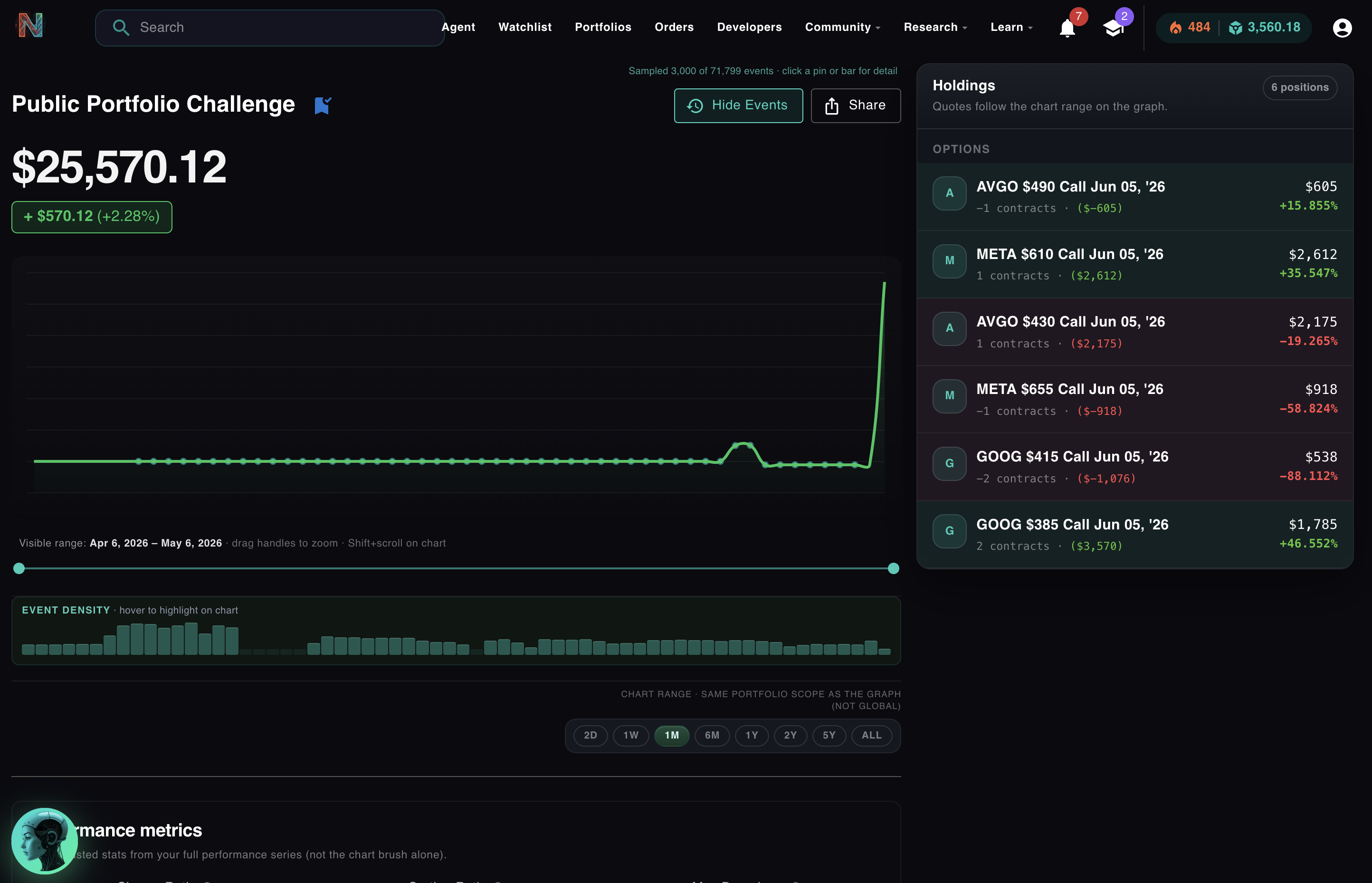Click the AVGO $430 Call ticker badge

tap(950, 328)
